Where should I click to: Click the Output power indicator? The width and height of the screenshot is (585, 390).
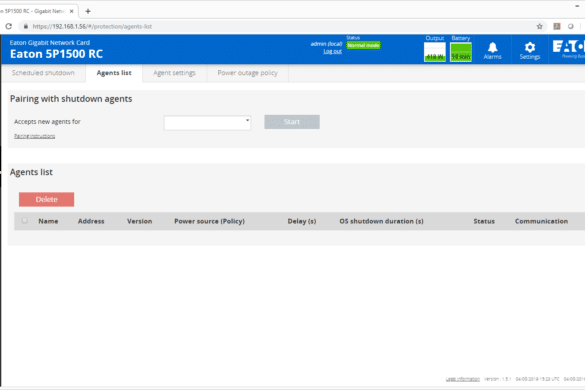click(435, 52)
